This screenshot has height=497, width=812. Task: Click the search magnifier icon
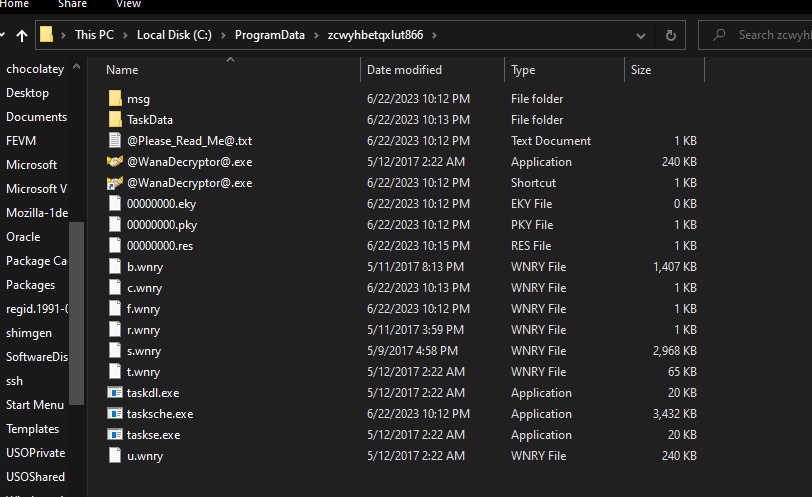click(719, 35)
